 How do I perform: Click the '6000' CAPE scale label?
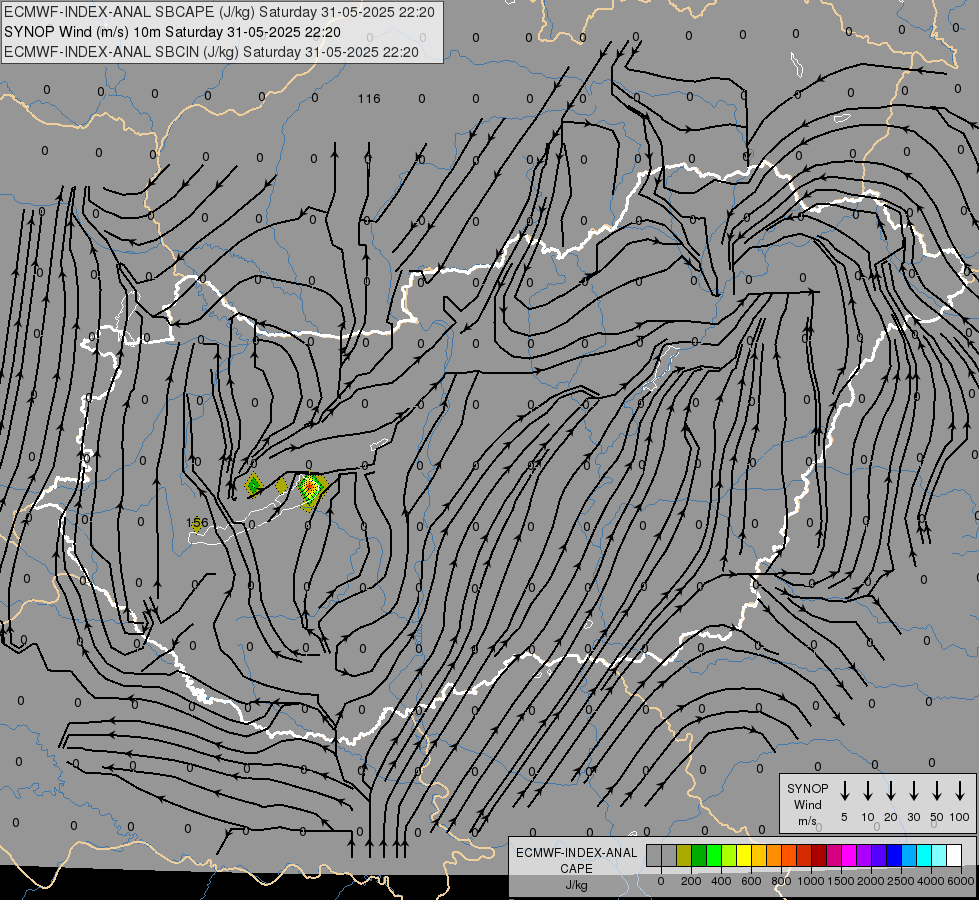(961, 881)
